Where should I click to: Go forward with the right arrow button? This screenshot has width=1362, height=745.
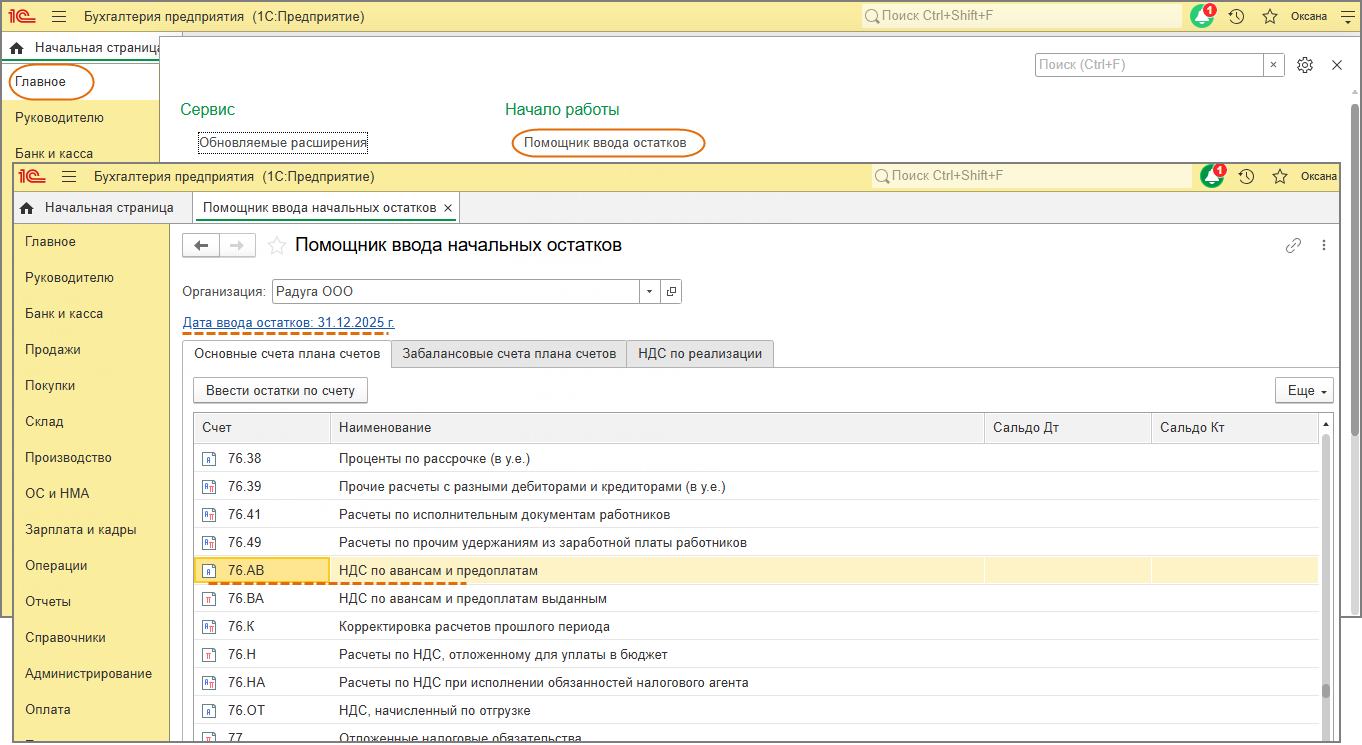tap(238, 246)
